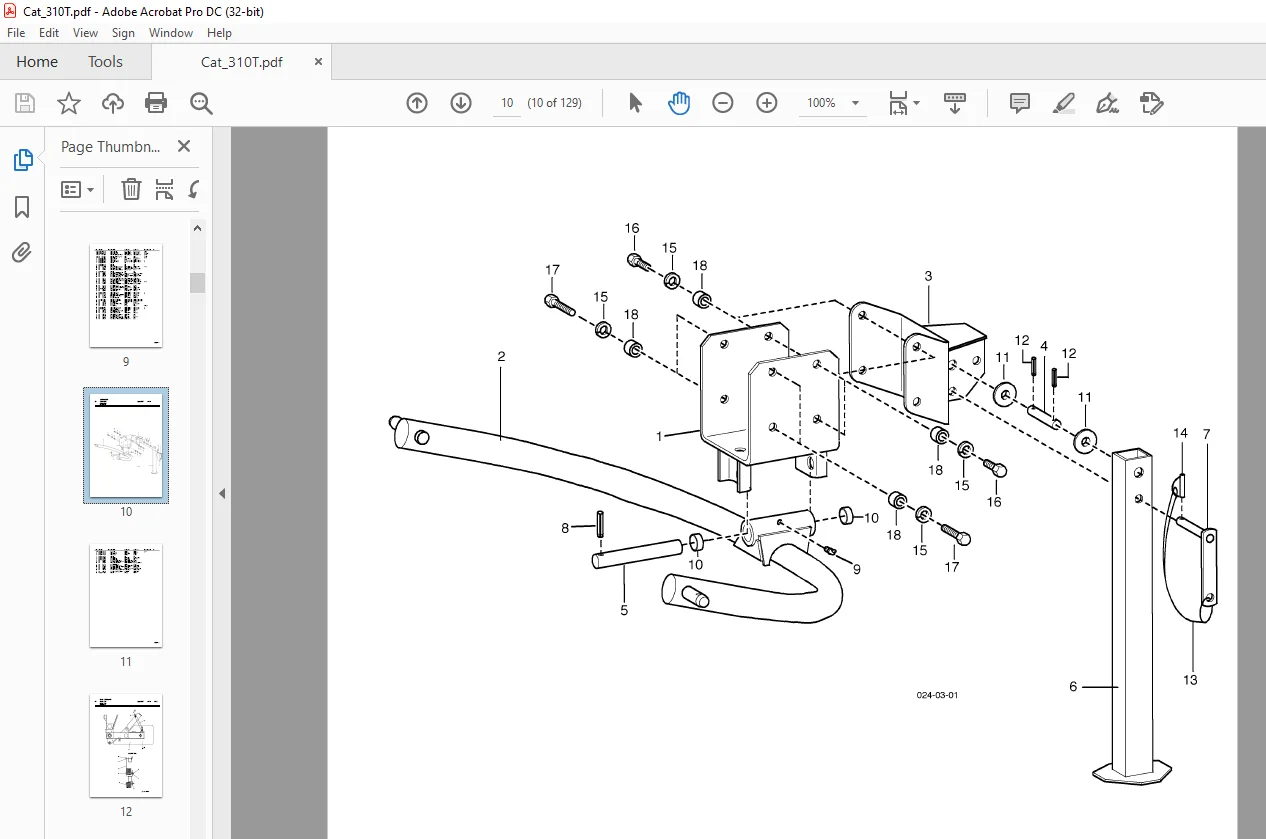
Task: Go to the next page with the down arrow
Action: pyautogui.click(x=461, y=103)
